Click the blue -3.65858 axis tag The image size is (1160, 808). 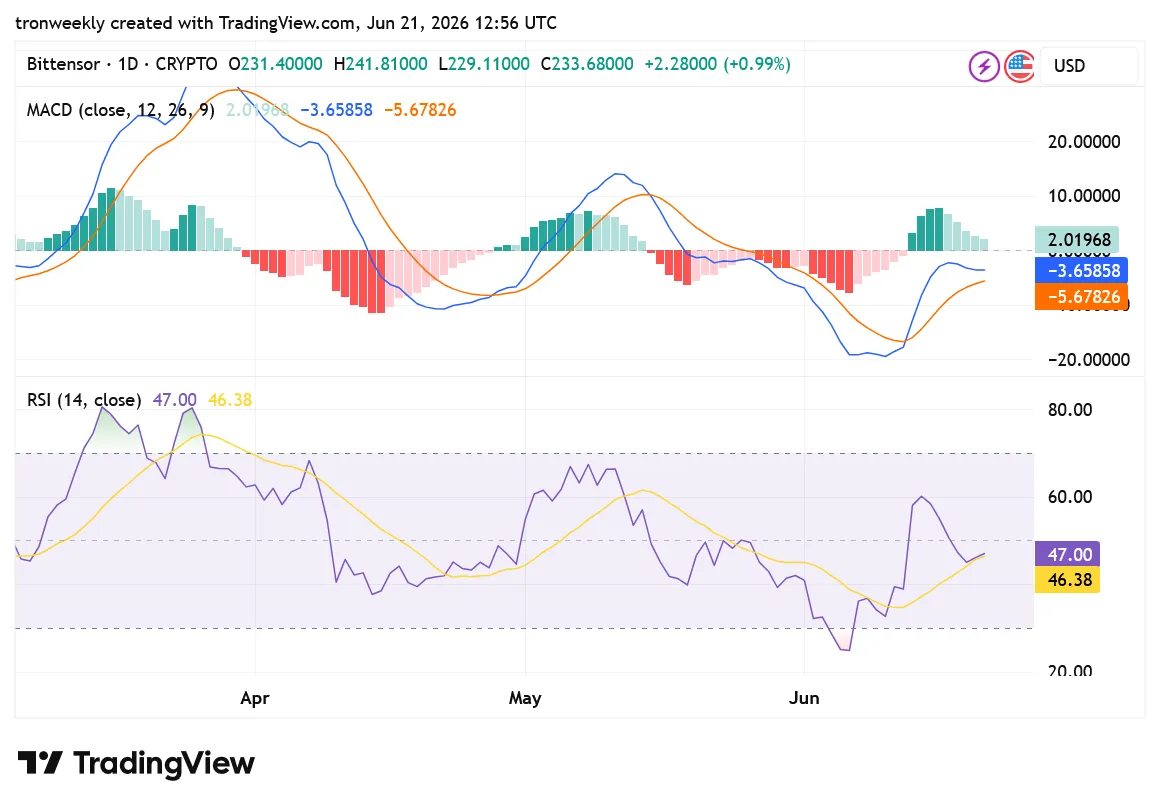pos(1081,270)
